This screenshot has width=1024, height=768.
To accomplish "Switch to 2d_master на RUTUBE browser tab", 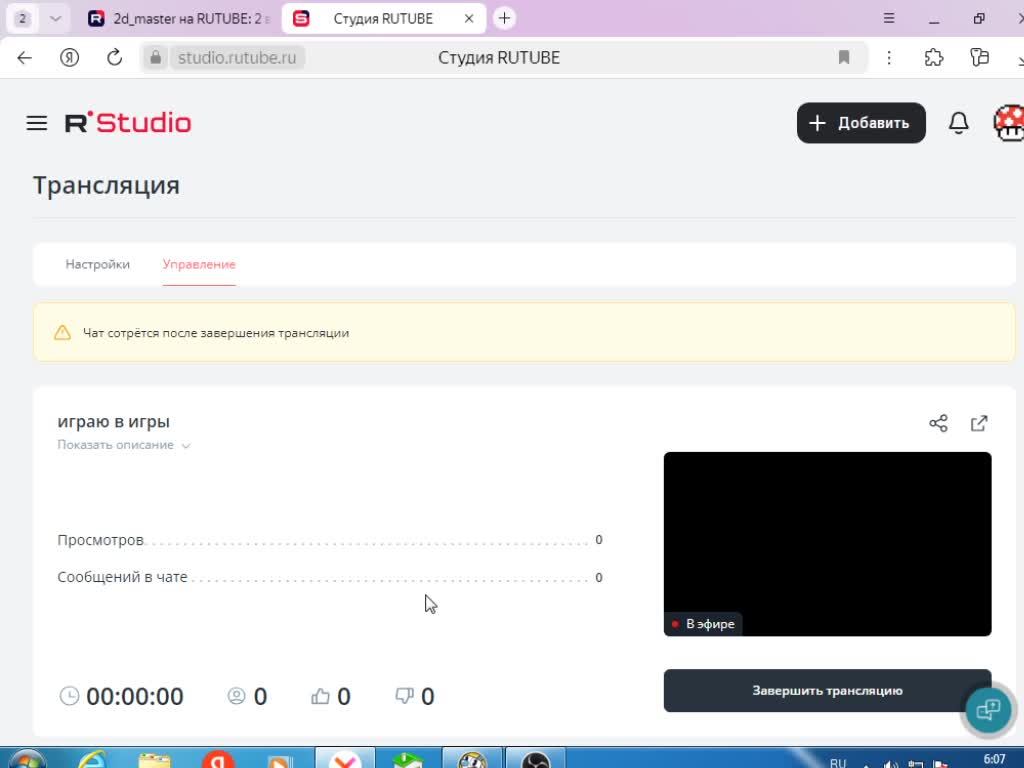I will tap(180, 19).
